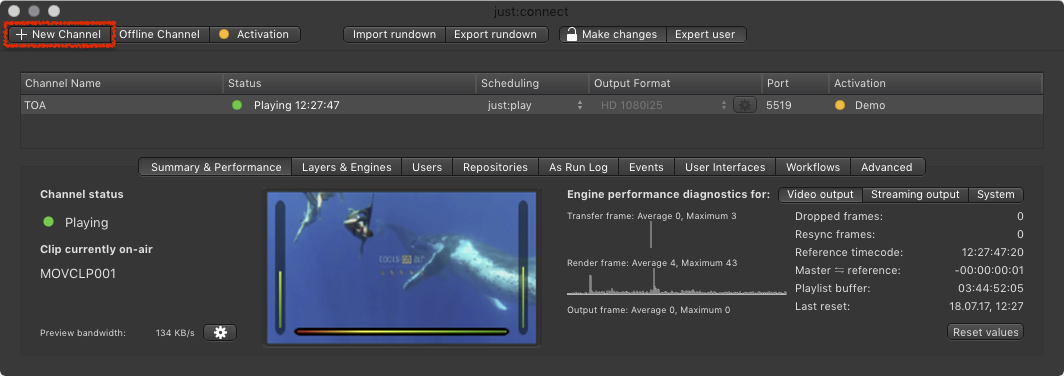Switch to Summary & Performance tab
The width and height of the screenshot is (1064, 376).
(x=216, y=167)
